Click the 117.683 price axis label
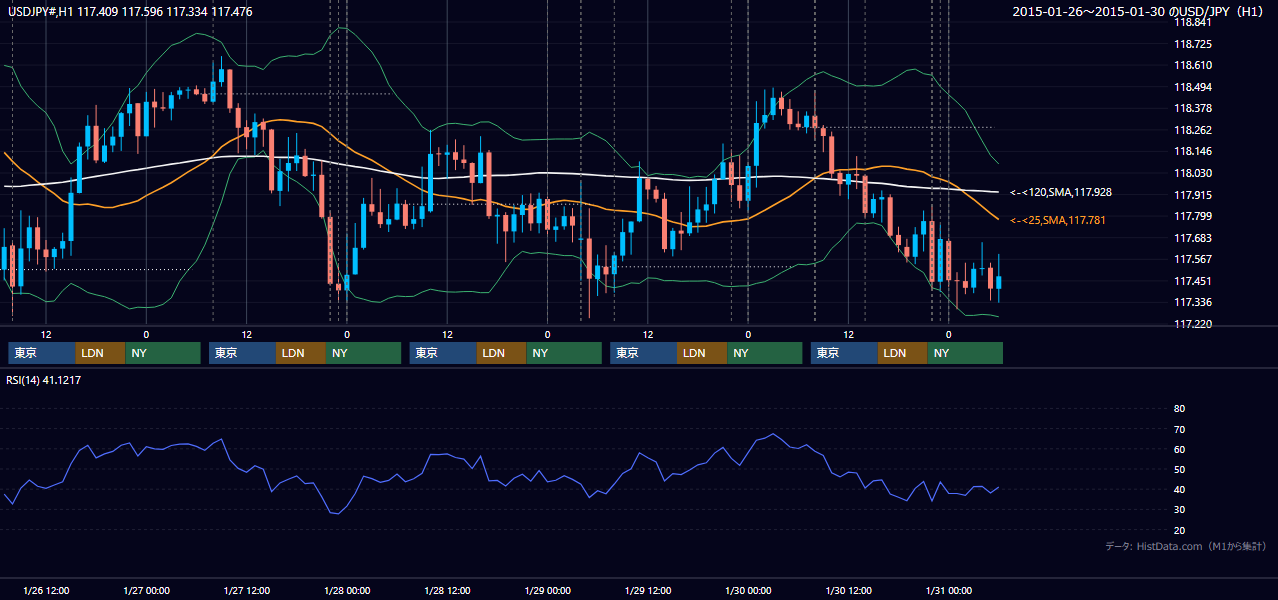 (1192, 238)
